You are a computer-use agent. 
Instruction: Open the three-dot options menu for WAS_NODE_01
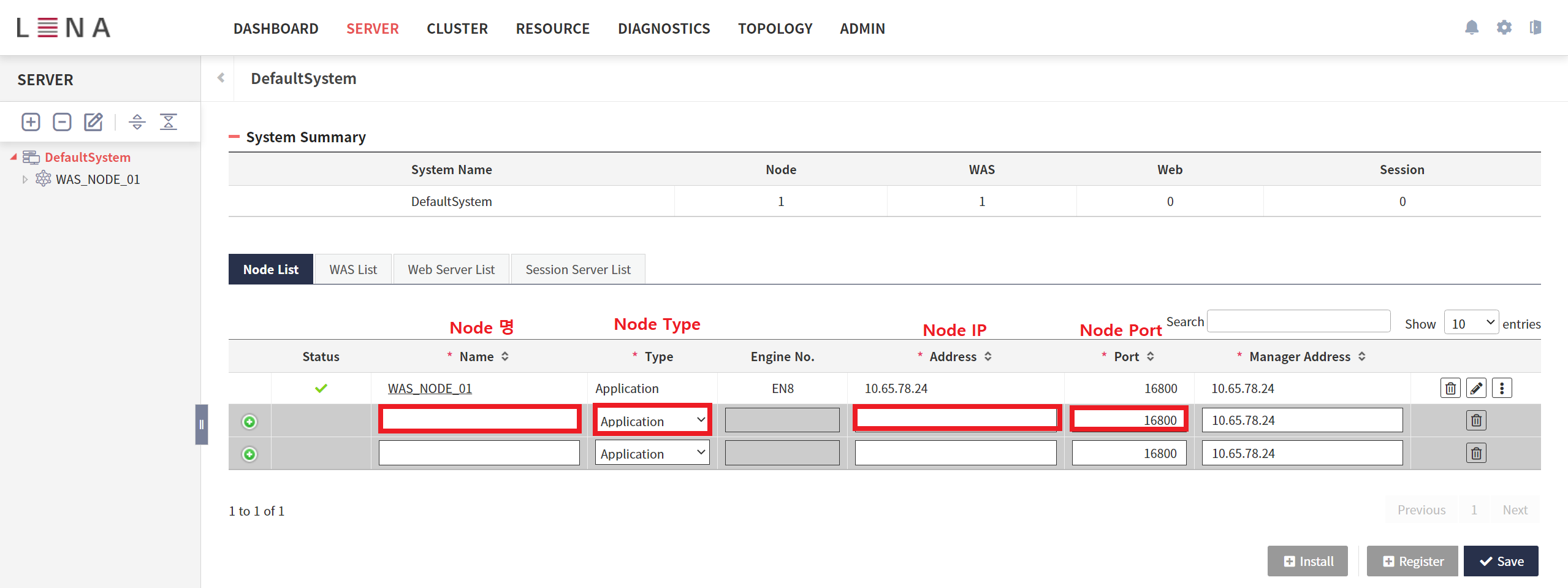(1502, 388)
